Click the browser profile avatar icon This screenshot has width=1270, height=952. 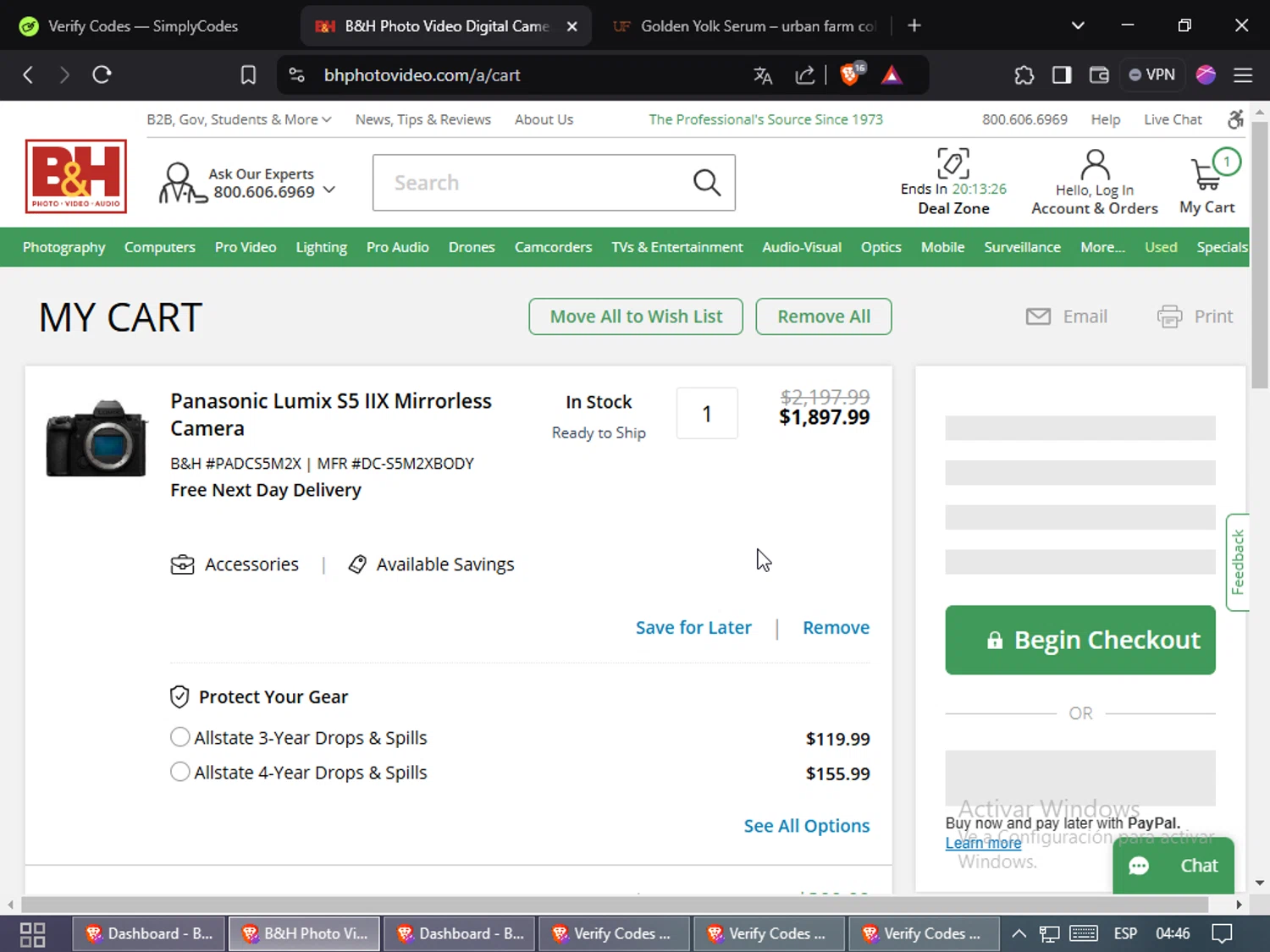[x=1206, y=74]
